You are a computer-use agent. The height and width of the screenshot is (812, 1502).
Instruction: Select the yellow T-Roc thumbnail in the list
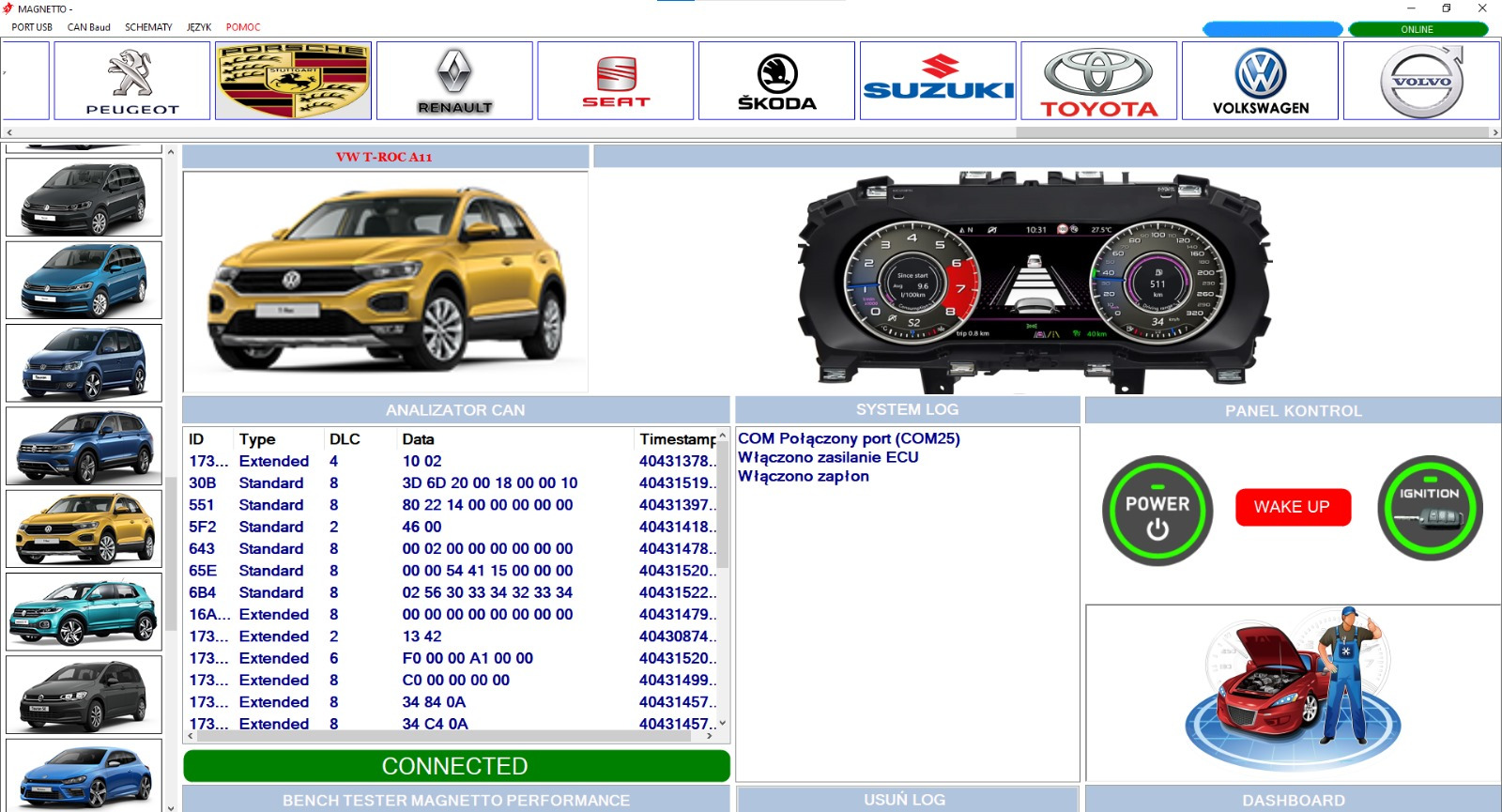coord(84,529)
